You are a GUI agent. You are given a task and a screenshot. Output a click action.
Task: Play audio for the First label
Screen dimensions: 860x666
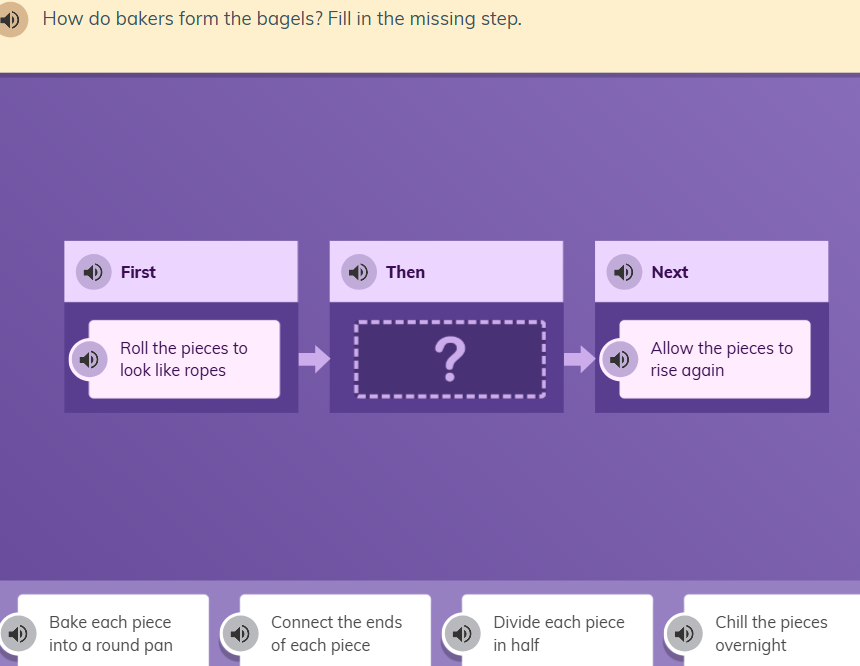click(94, 272)
